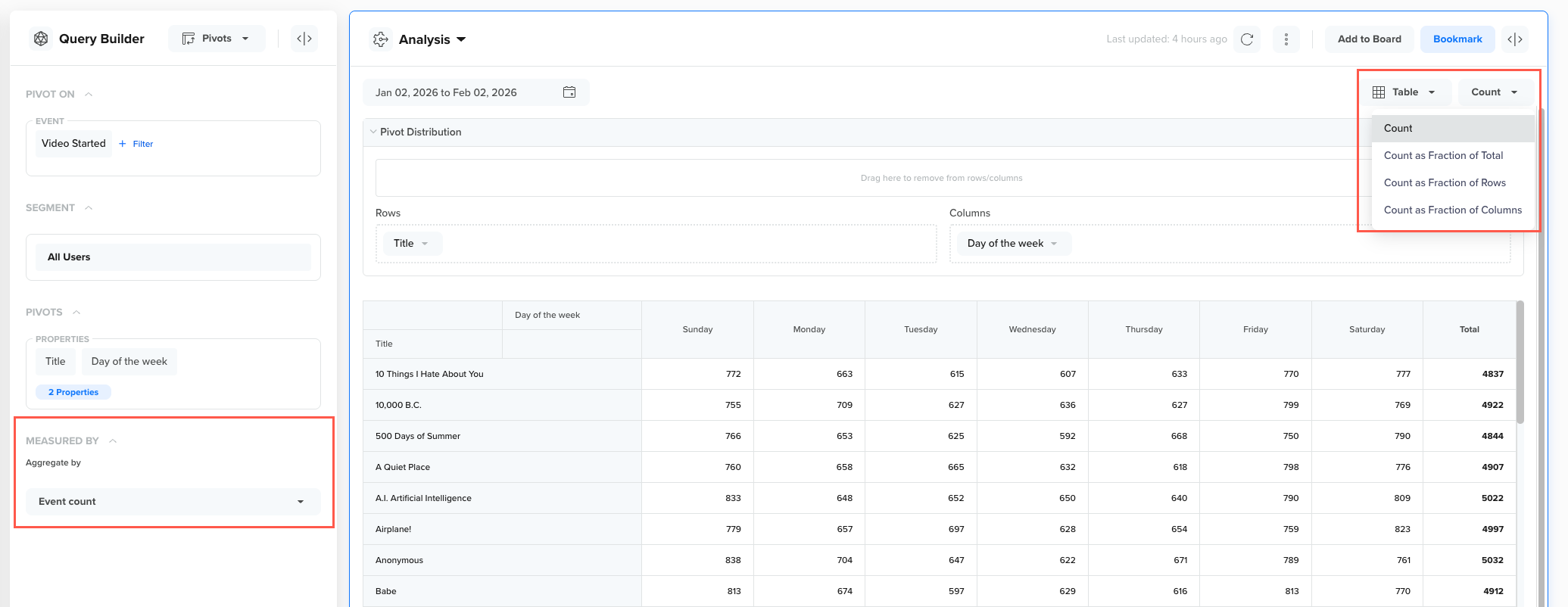This screenshot has width=1568, height=607.
Task: Open the 2 Properties badge
Action: (73, 392)
